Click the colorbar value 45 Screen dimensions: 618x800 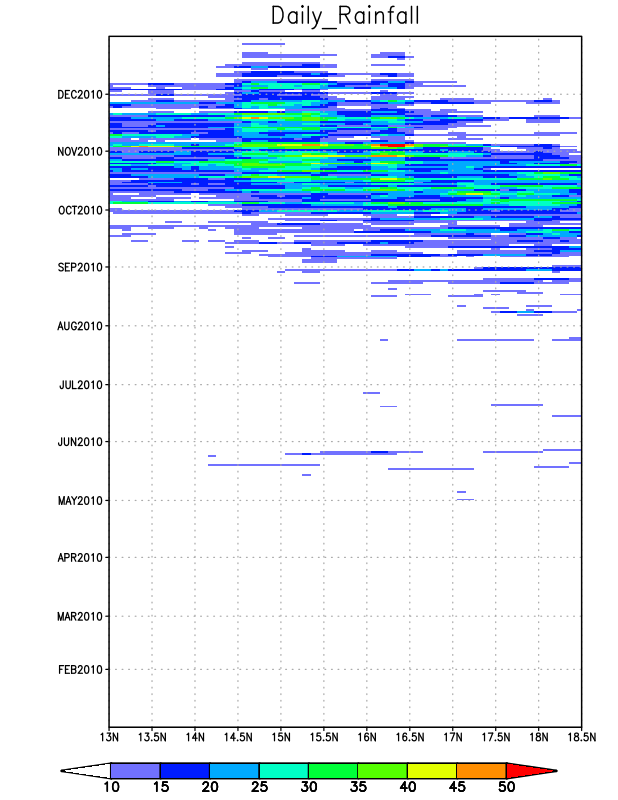[x=457, y=787]
